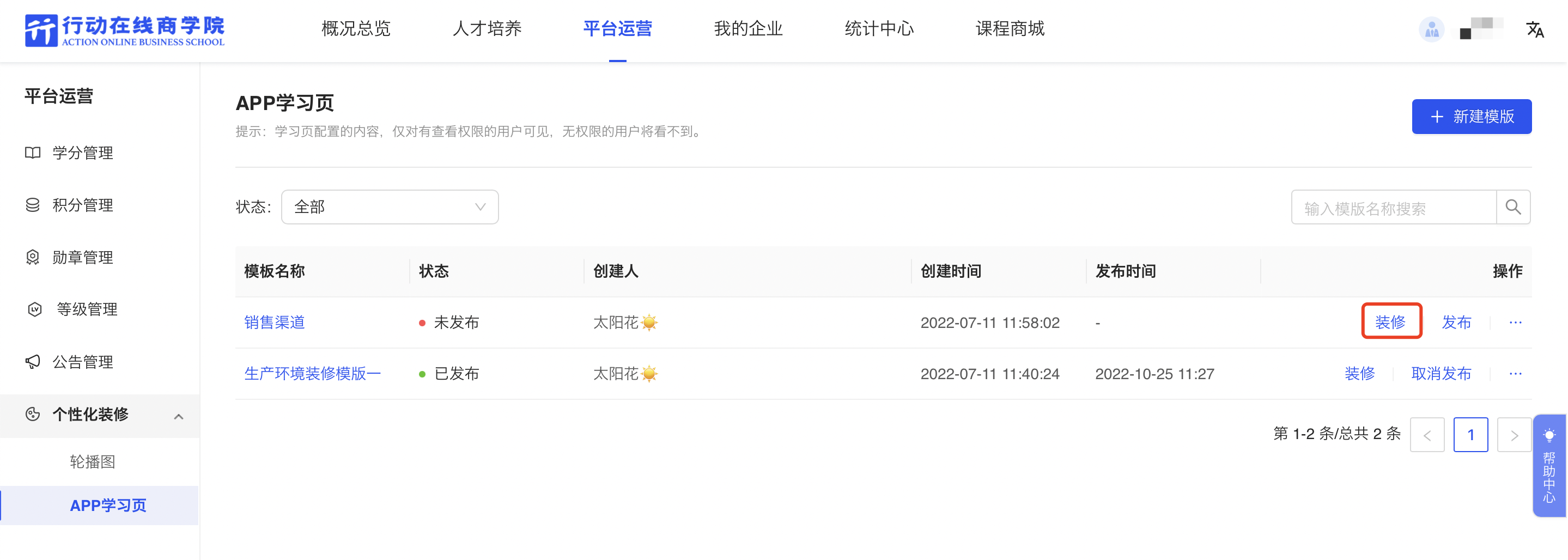Focus the 输入模版名称搜索 search field
The image size is (1568, 560).
1394,208
